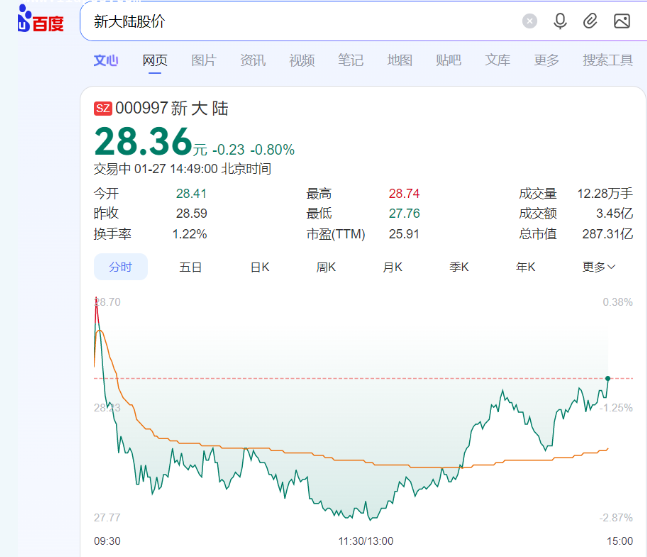Expand the 更多 chart period dropdown

[598, 267]
